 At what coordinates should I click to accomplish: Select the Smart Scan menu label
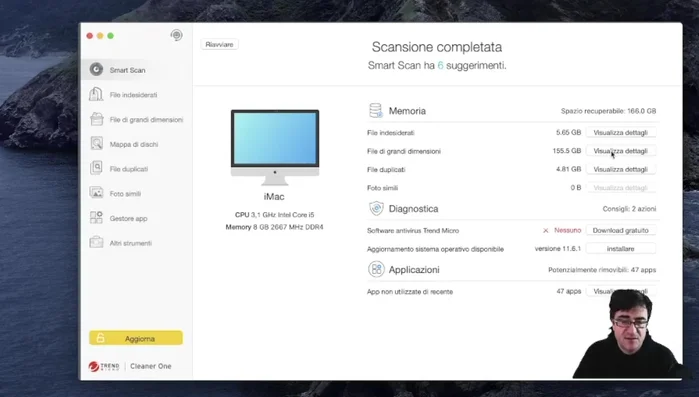[127, 70]
